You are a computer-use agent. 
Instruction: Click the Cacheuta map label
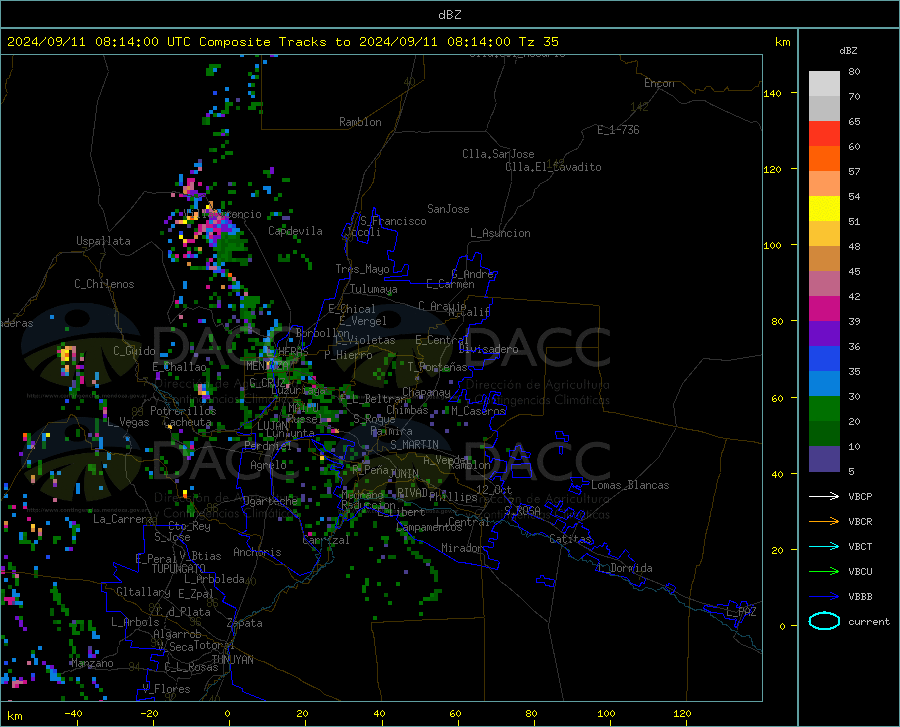point(187,422)
